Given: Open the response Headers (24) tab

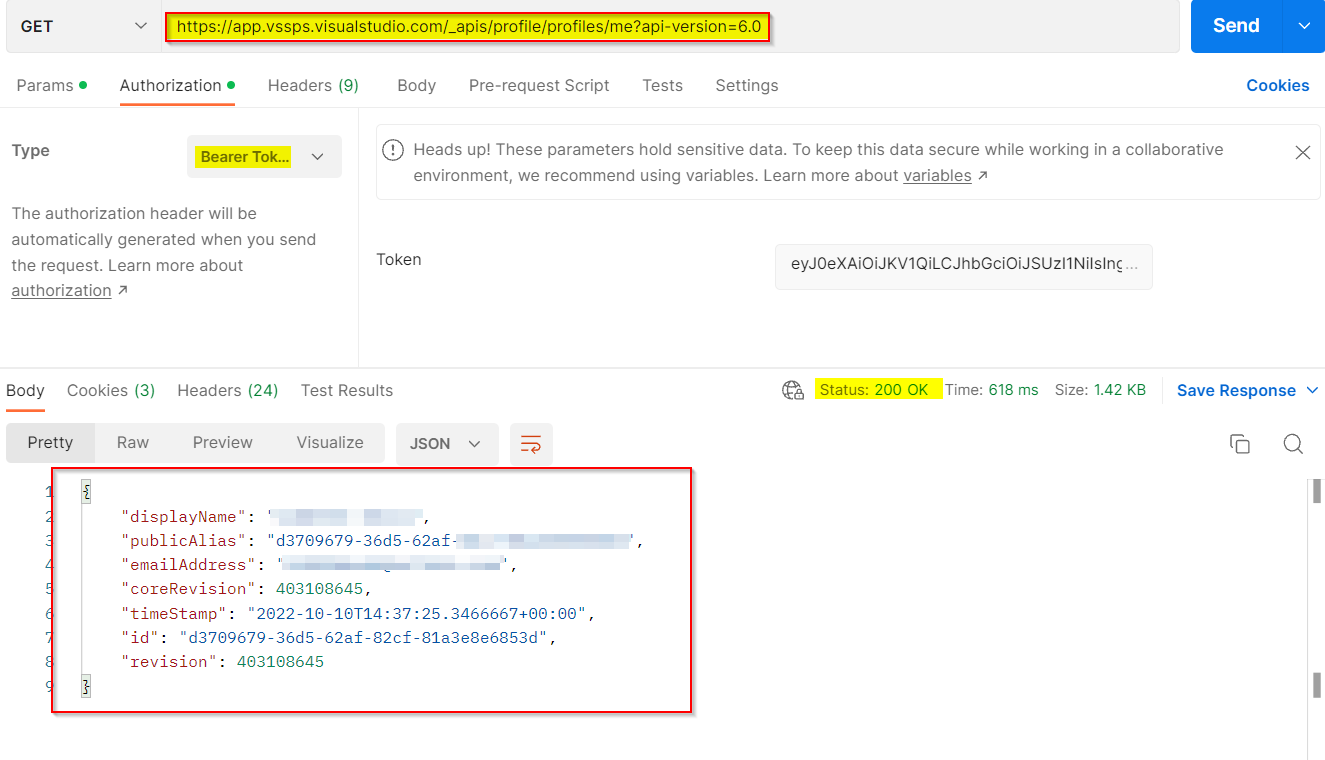Looking at the screenshot, I should (x=227, y=390).
